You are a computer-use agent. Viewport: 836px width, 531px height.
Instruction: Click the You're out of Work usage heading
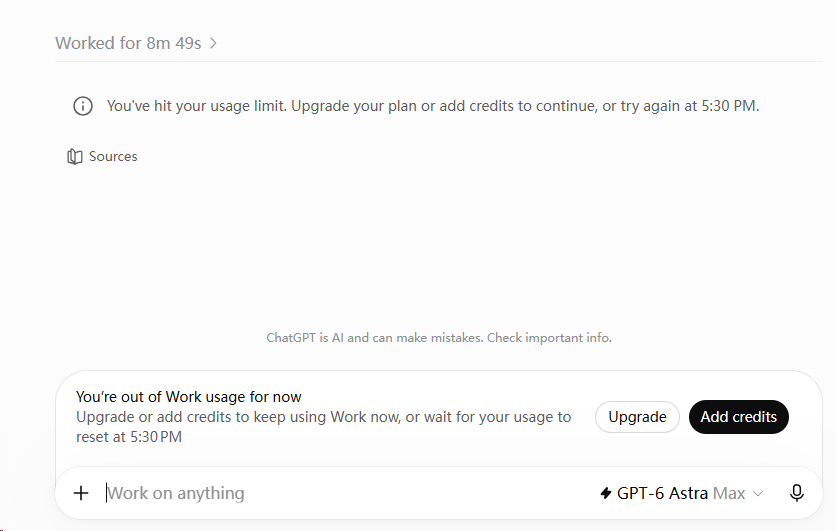tap(189, 397)
